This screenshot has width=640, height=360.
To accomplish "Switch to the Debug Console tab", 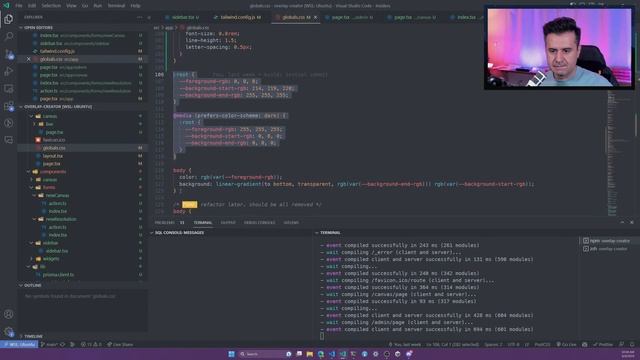I will pyautogui.click(x=259, y=222).
